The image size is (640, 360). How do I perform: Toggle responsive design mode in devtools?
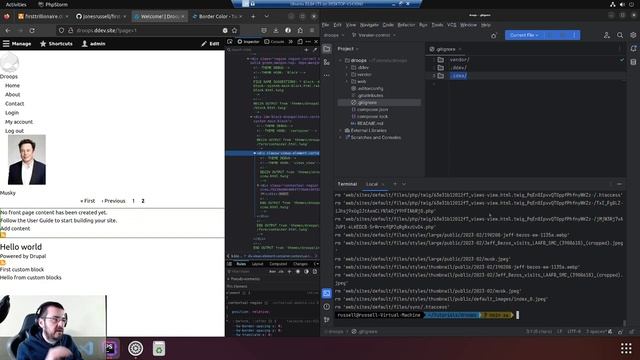300,42
